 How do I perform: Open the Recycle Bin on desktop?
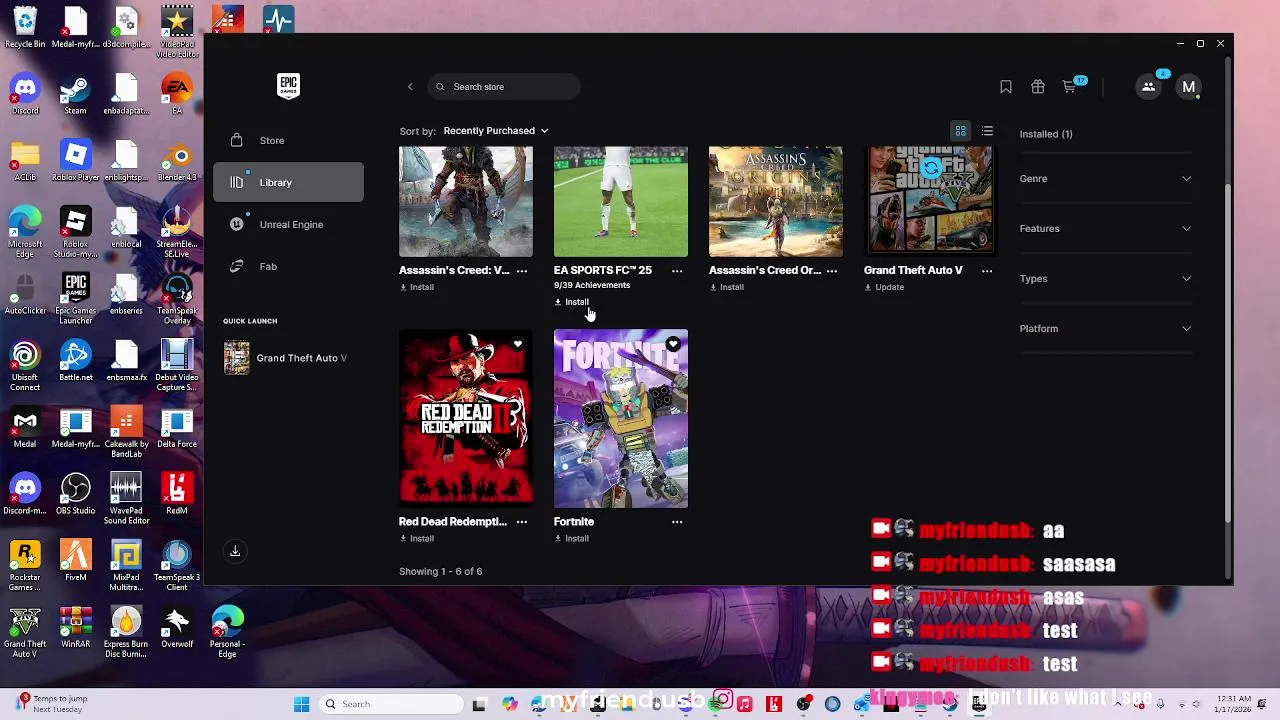(x=25, y=29)
